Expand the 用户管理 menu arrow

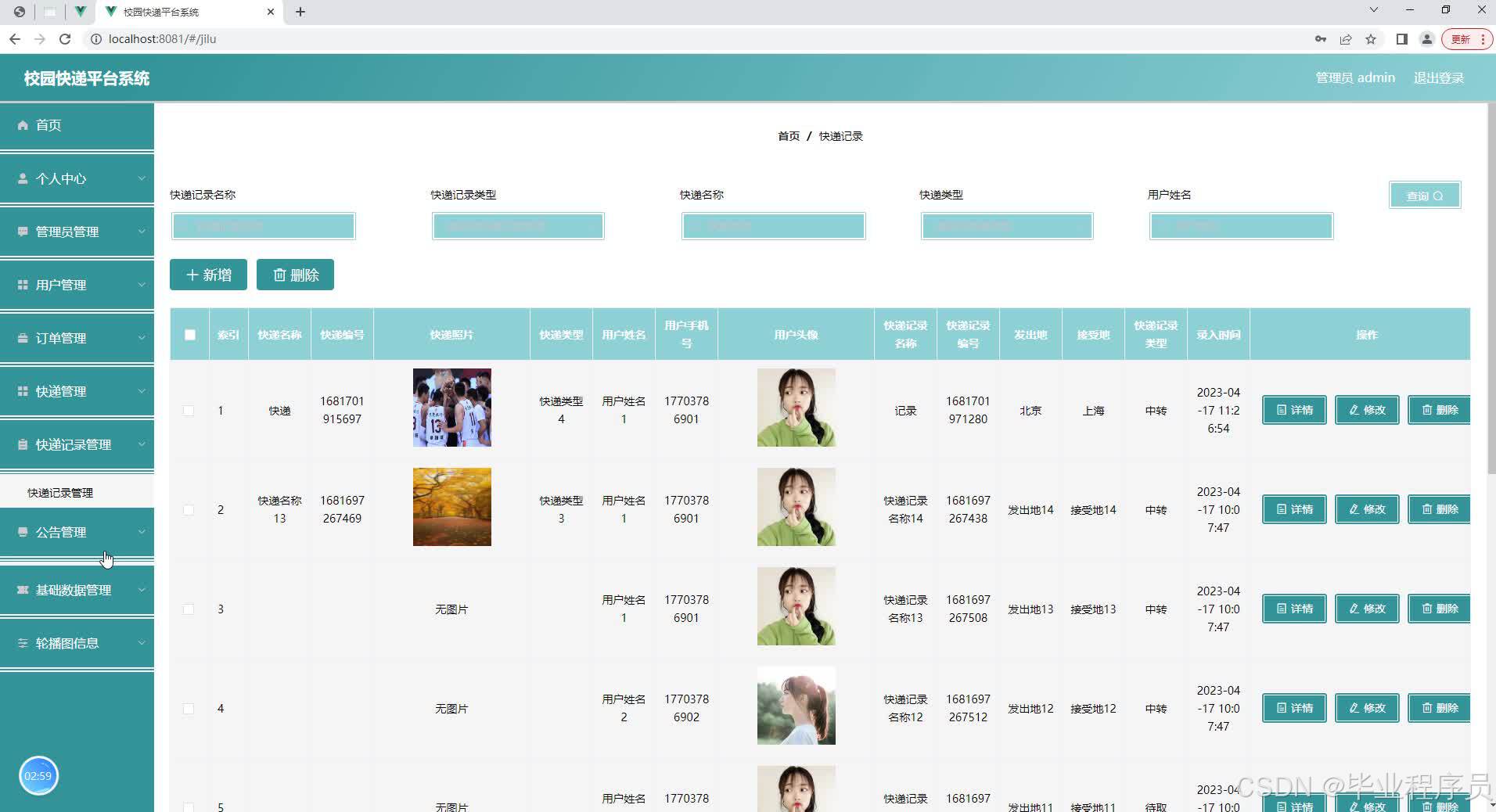pos(142,285)
